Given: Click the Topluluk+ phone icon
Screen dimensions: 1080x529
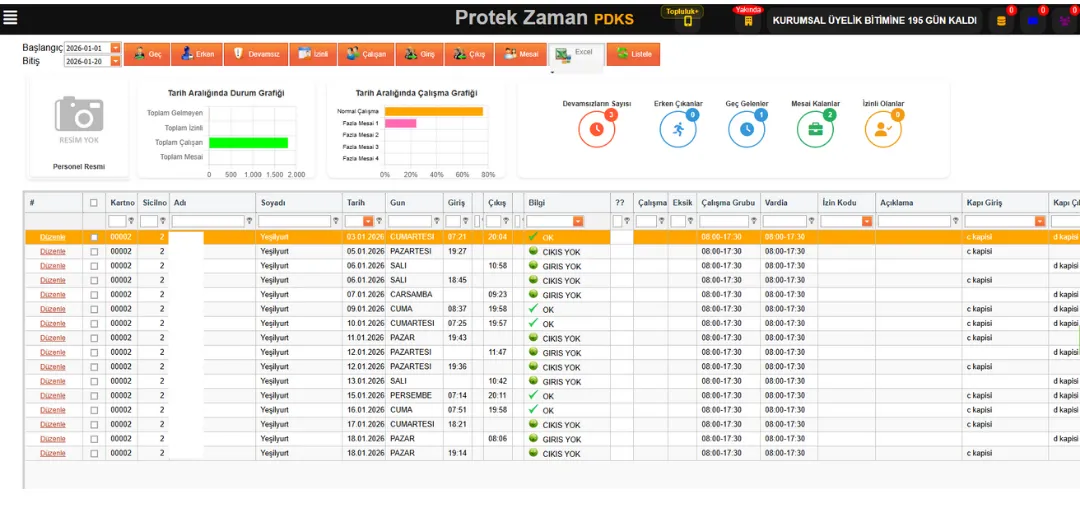Looking at the screenshot, I should [687, 21].
